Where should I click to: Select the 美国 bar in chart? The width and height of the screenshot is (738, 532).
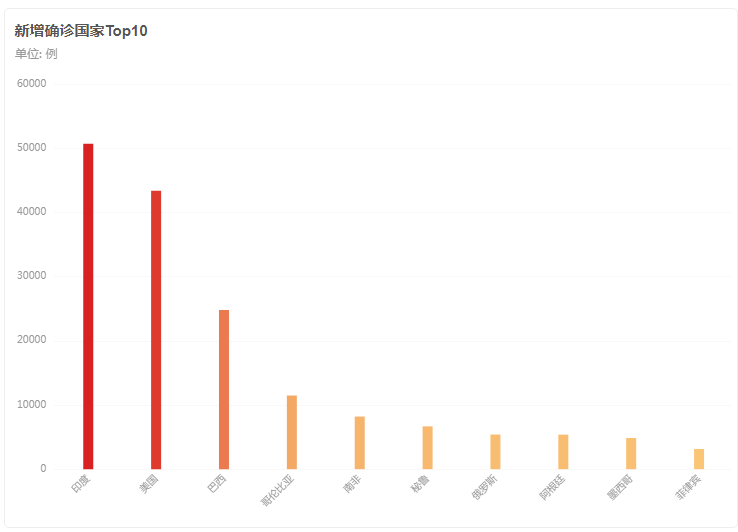click(x=156, y=330)
